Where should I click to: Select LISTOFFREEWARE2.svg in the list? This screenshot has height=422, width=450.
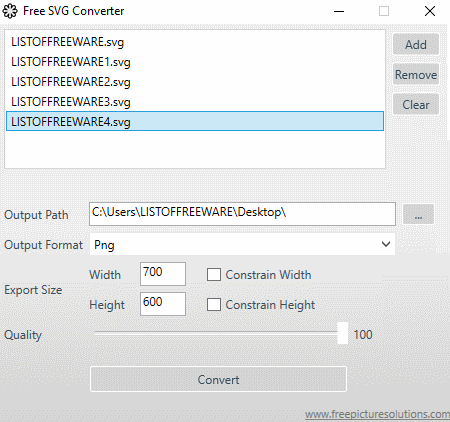click(195, 82)
